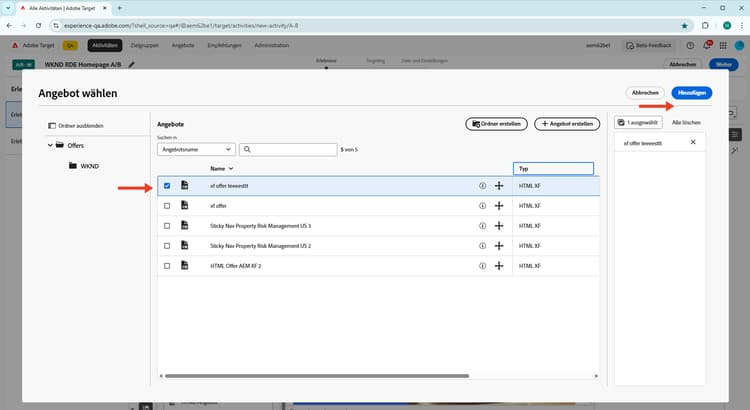
Task: Click file icon of 'xf offer' row
Action: [x=185, y=205]
